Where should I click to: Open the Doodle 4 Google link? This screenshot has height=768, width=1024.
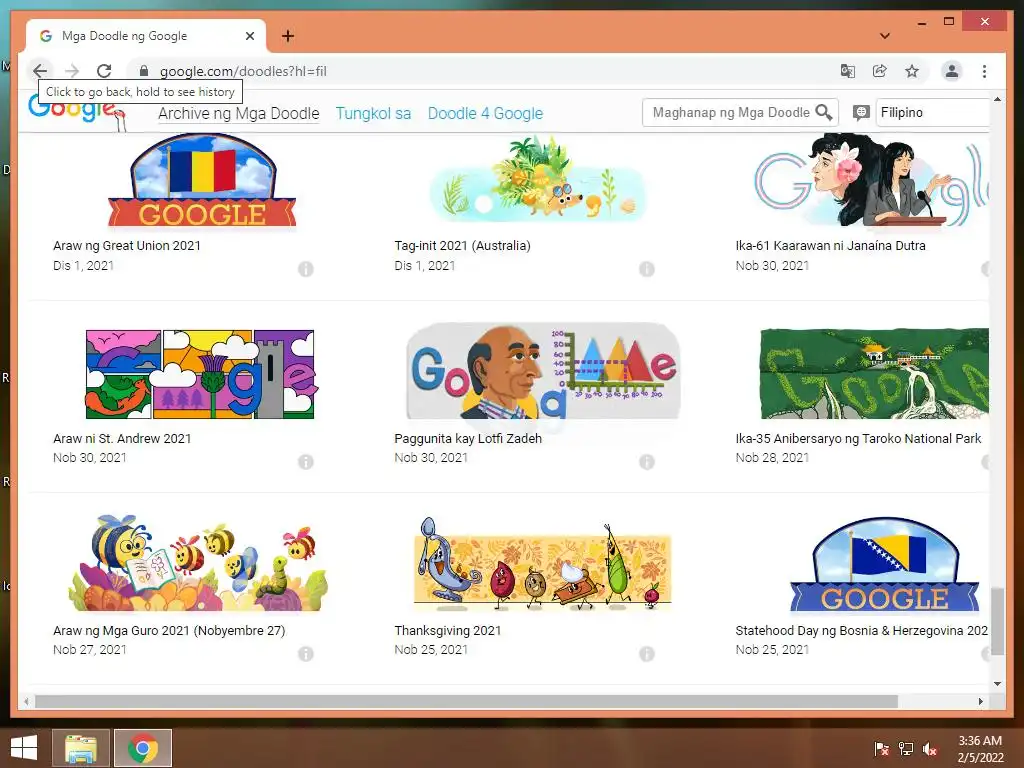click(x=485, y=113)
